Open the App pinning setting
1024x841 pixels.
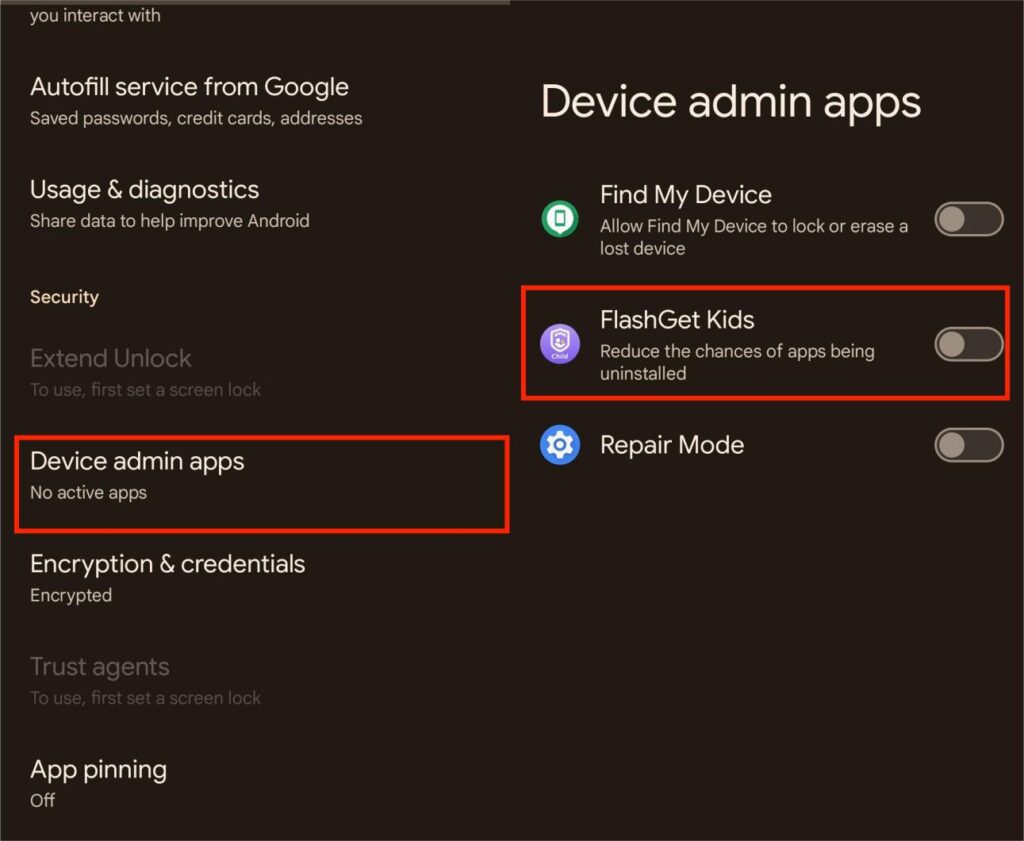[x=98, y=769]
